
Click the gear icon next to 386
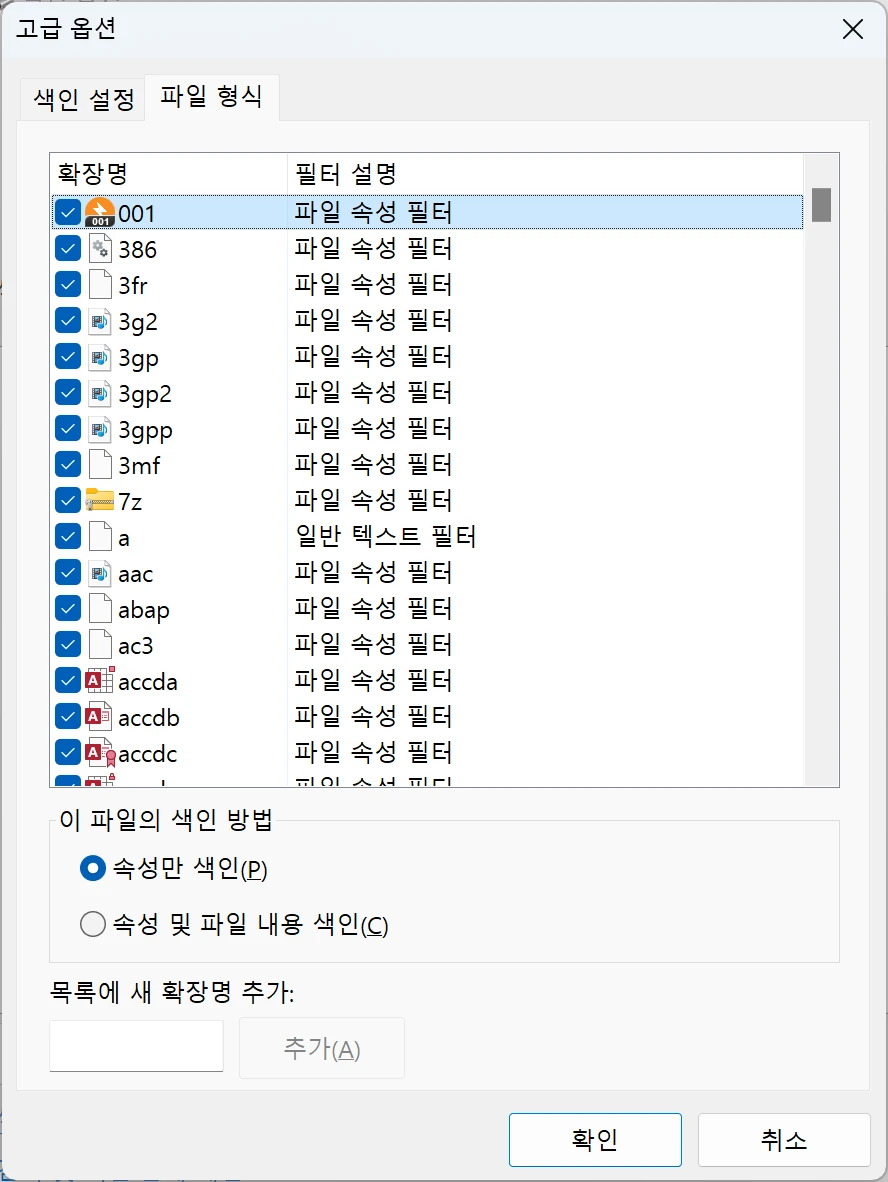(101, 247)
